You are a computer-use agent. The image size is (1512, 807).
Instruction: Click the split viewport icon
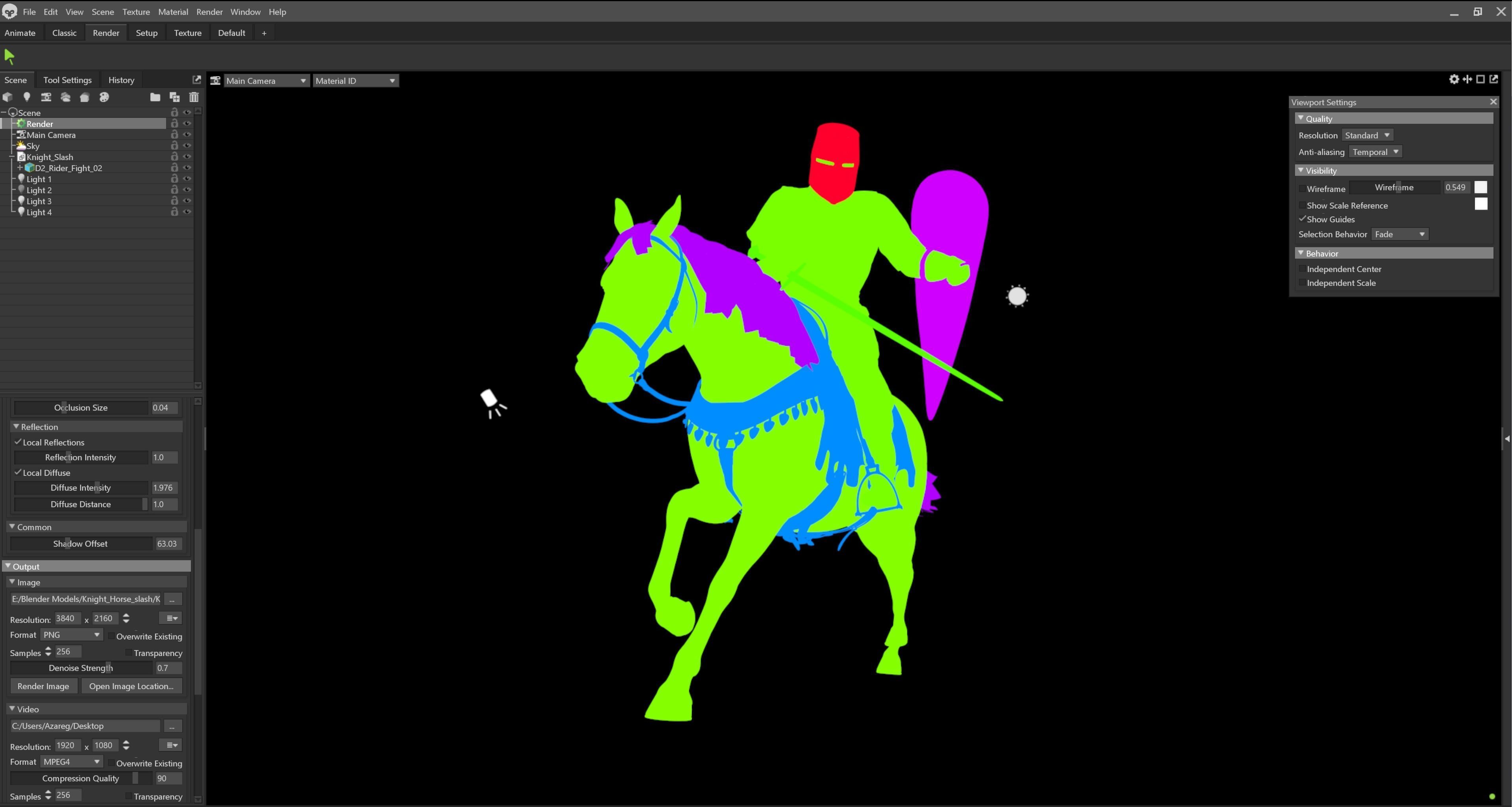(x=1467, y=79)
